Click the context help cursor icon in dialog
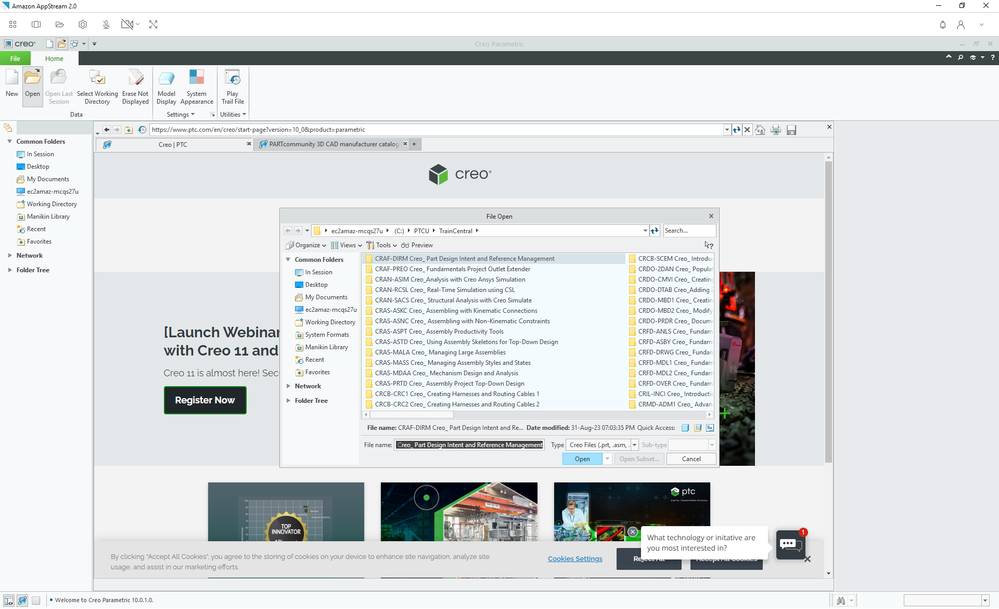The width and height of the screenshot is (999, 609). pyautogui.click(x=708, y=245)
